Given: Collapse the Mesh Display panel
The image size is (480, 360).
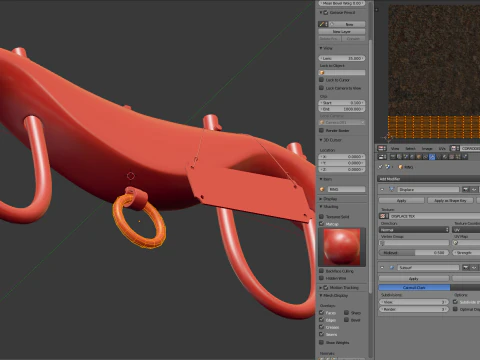Looking at the screenshot, I should click(321, 296).
